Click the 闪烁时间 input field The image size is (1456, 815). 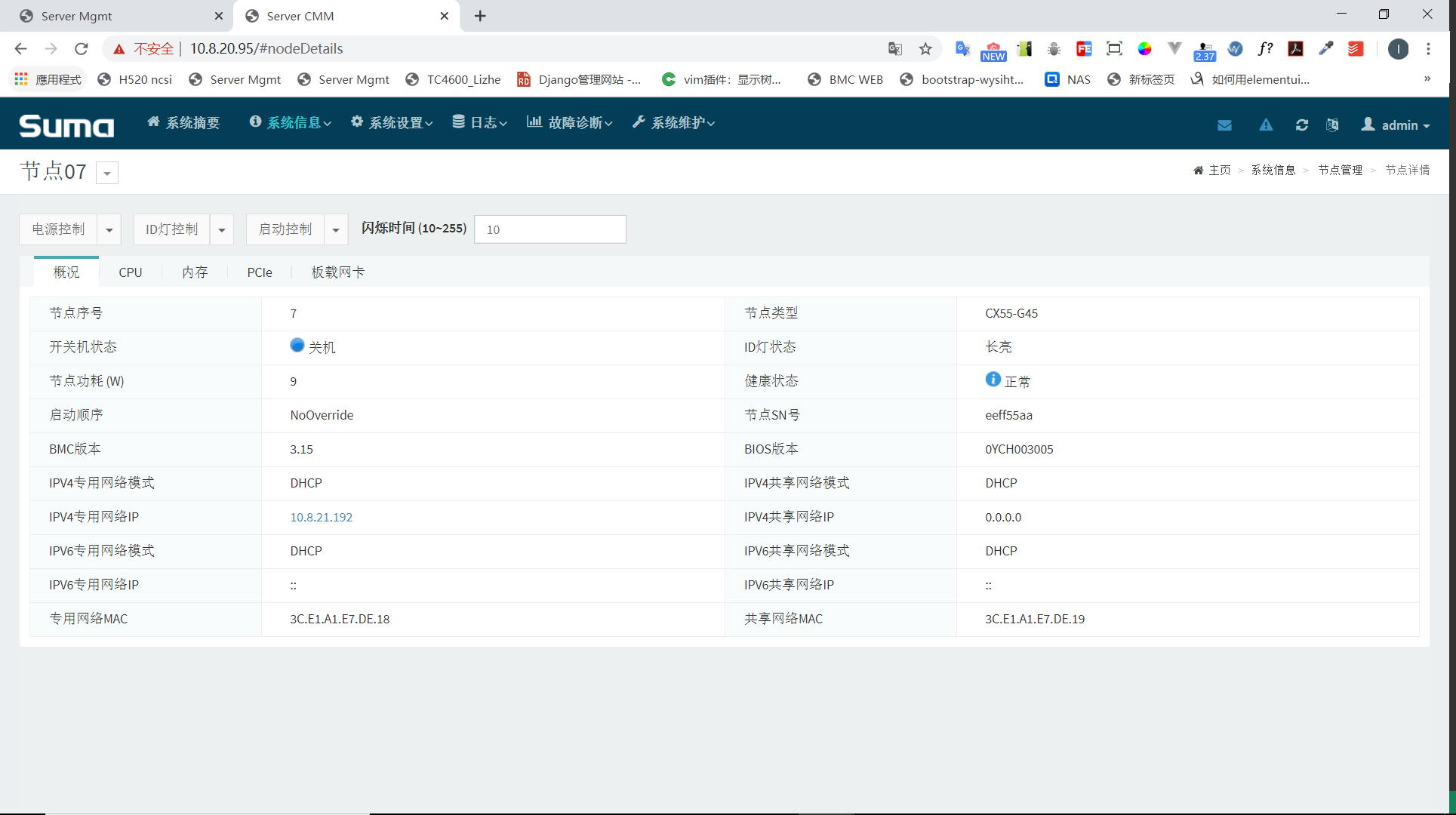click(x=550, y=229)
